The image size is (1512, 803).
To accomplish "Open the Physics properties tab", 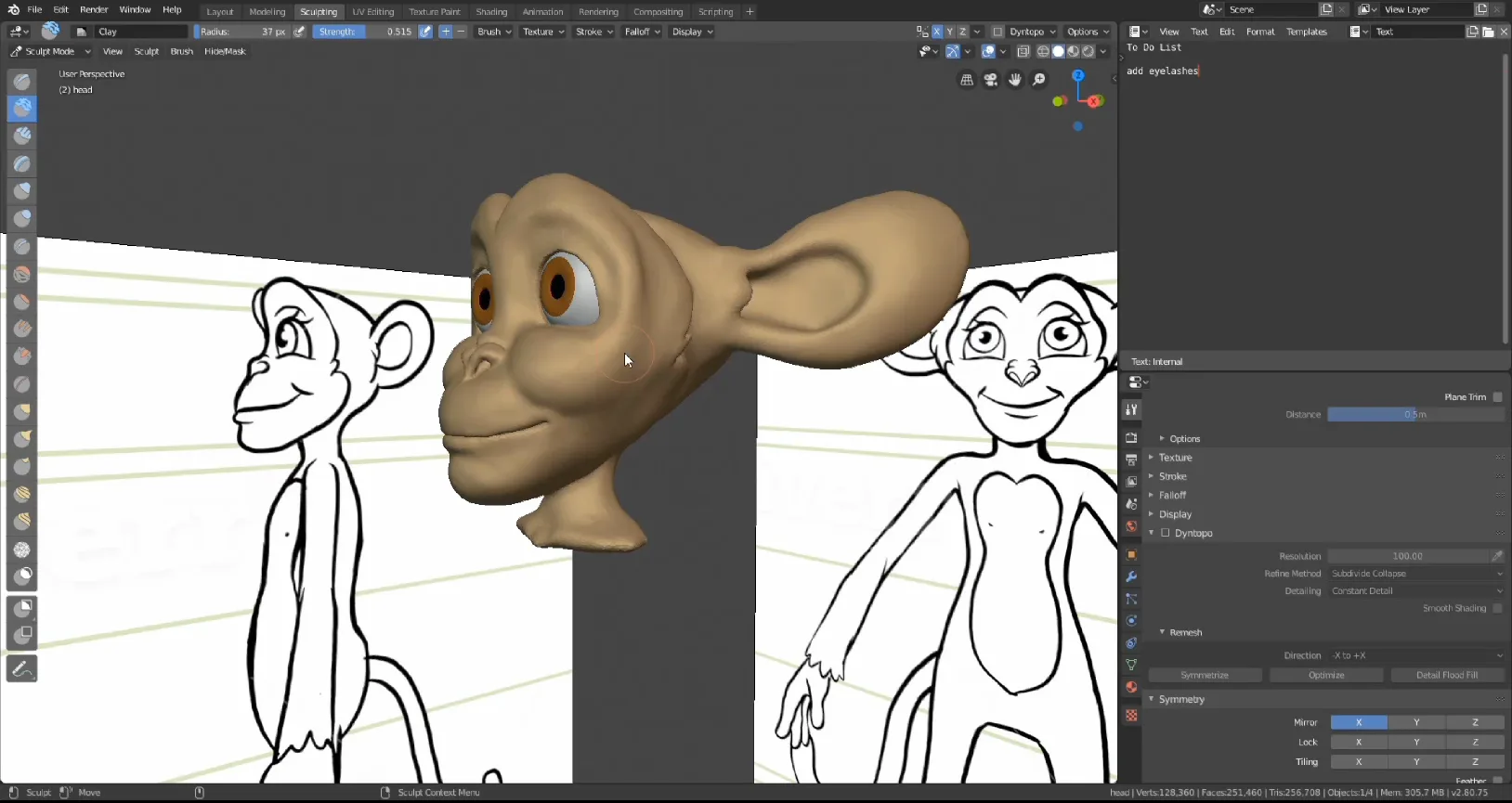I will click(x=1131, y=621).
